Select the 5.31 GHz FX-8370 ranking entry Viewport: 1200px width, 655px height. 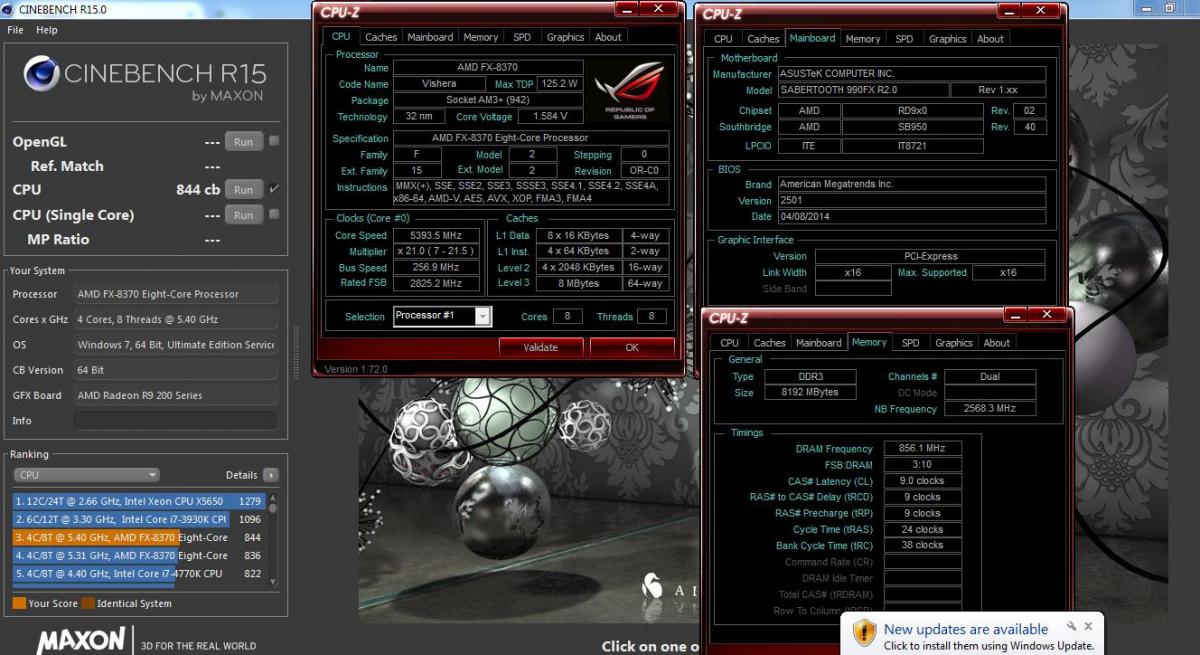click(138, 555)
